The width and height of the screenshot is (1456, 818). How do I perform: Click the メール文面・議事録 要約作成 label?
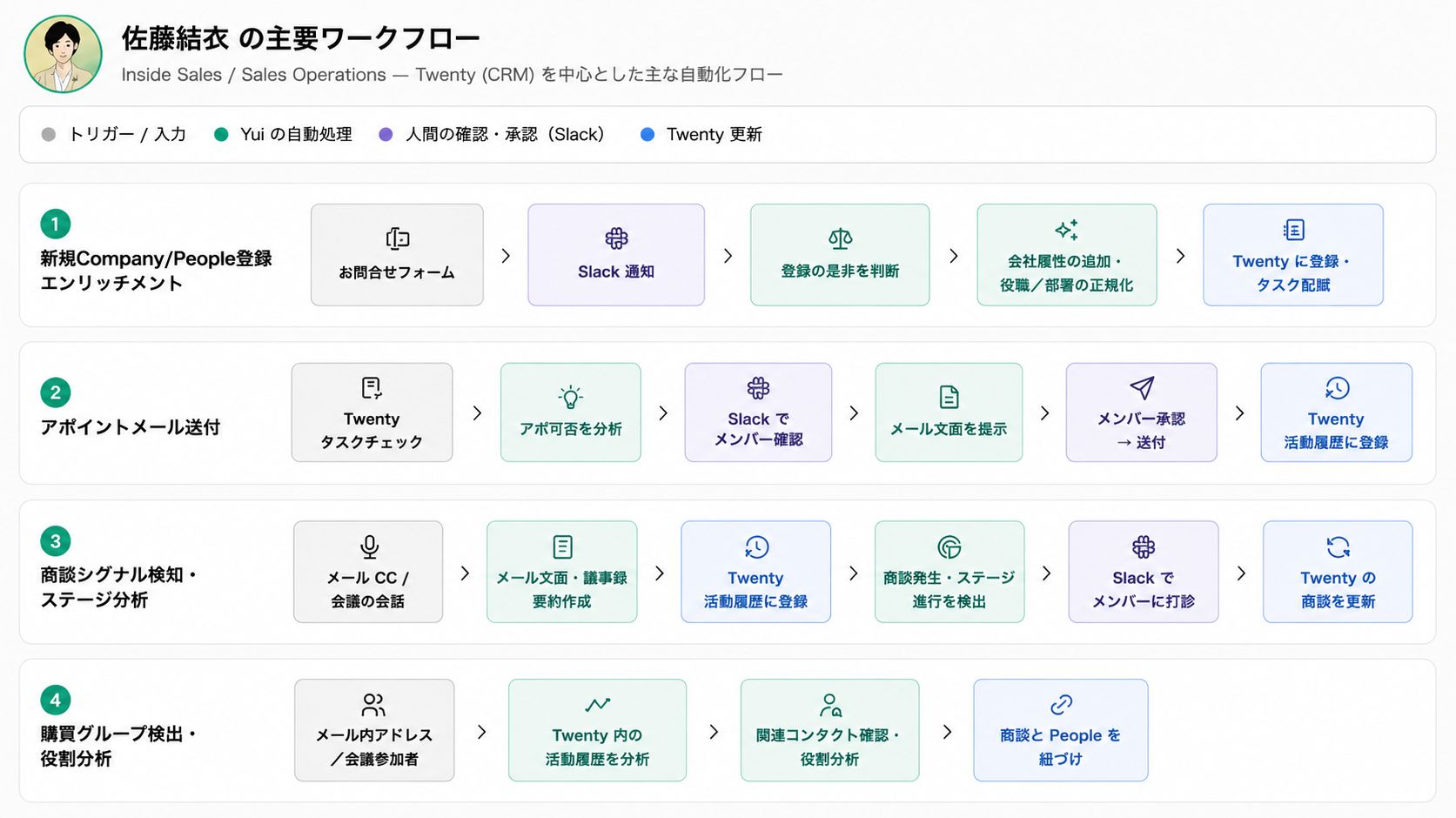[562, 590]
